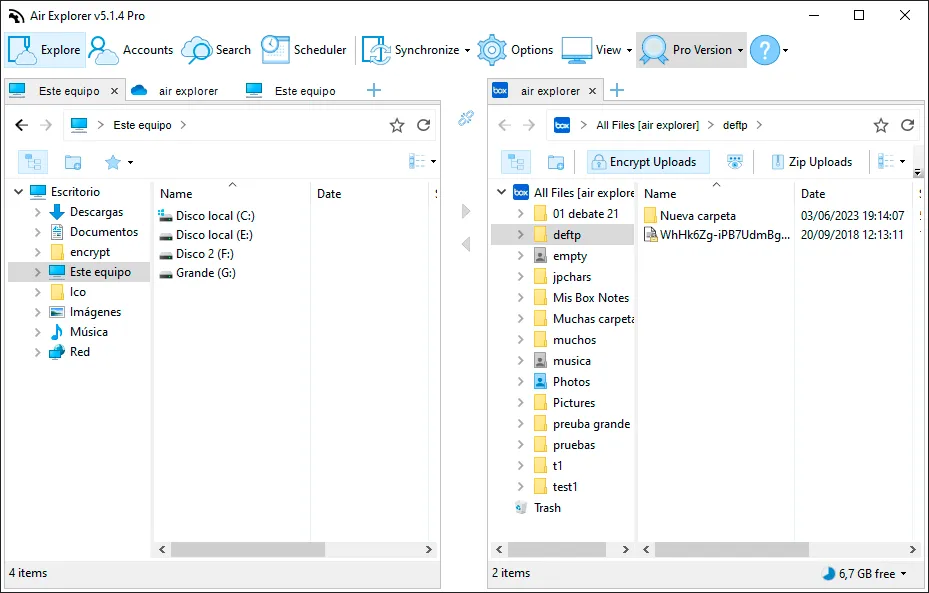This screenshot has height=593, width=929.
Task: Expand the 01 debate 21 folder
Action: pyautogui.click(x=521, y=214)
